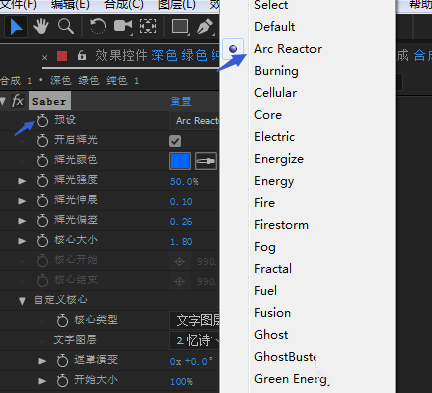Expand the 辉光强度 property

click(x=22, y=181)
